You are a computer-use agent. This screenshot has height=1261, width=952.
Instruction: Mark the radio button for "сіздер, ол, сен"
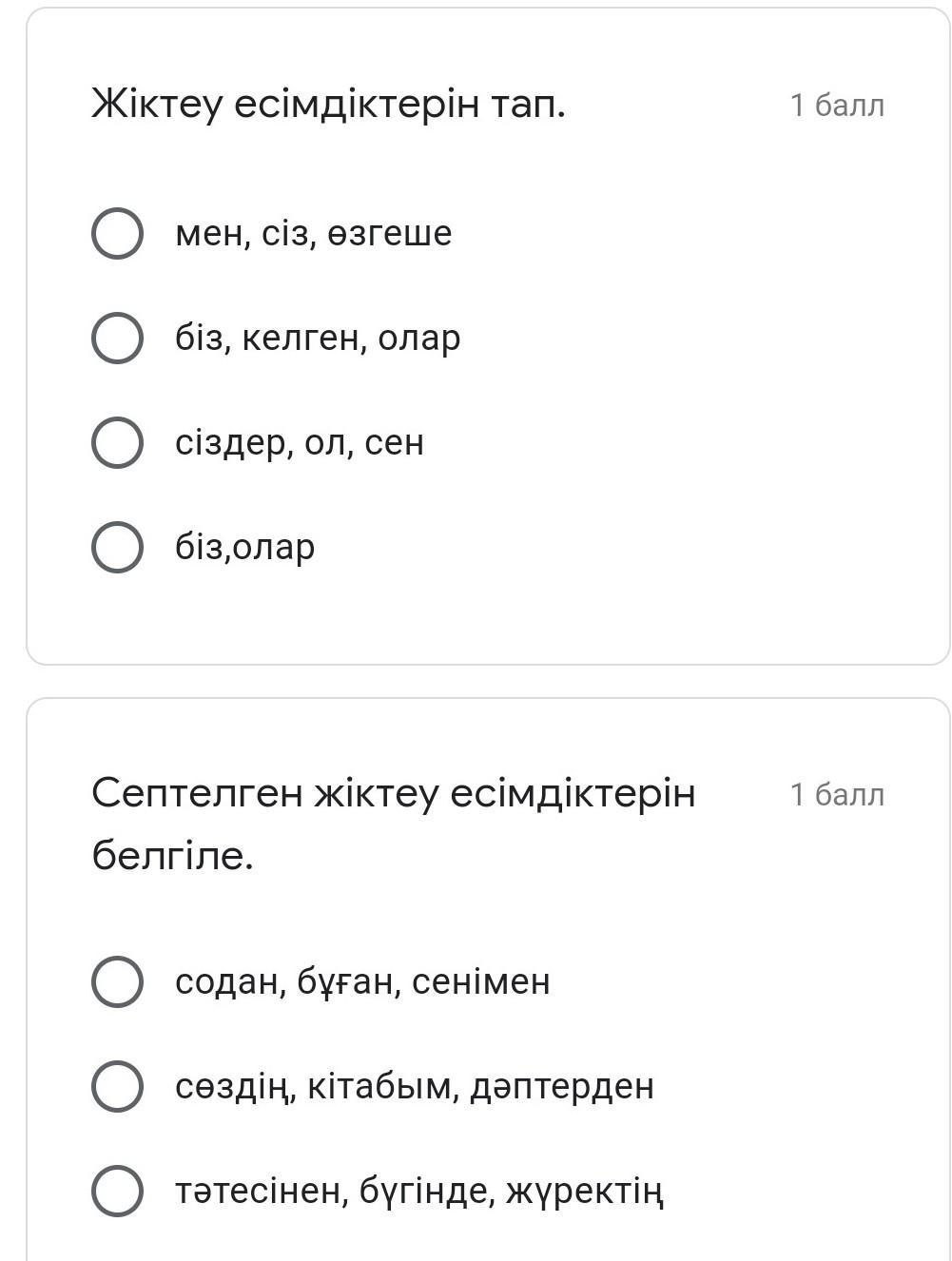point(117,442)
